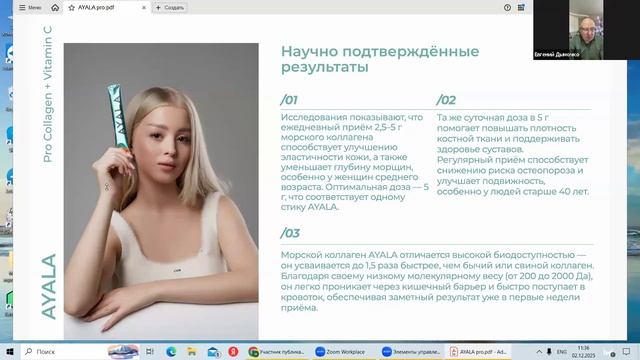
Task: Click the heading Научно подтверждённые результаты
Action: point(380,59)
